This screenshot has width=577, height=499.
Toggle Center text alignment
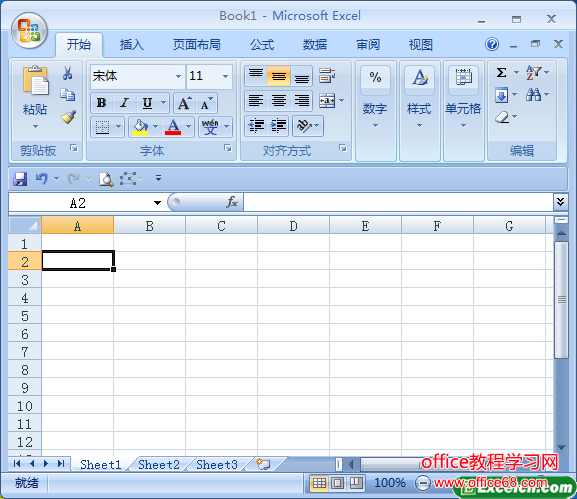(x=279, y=100)
